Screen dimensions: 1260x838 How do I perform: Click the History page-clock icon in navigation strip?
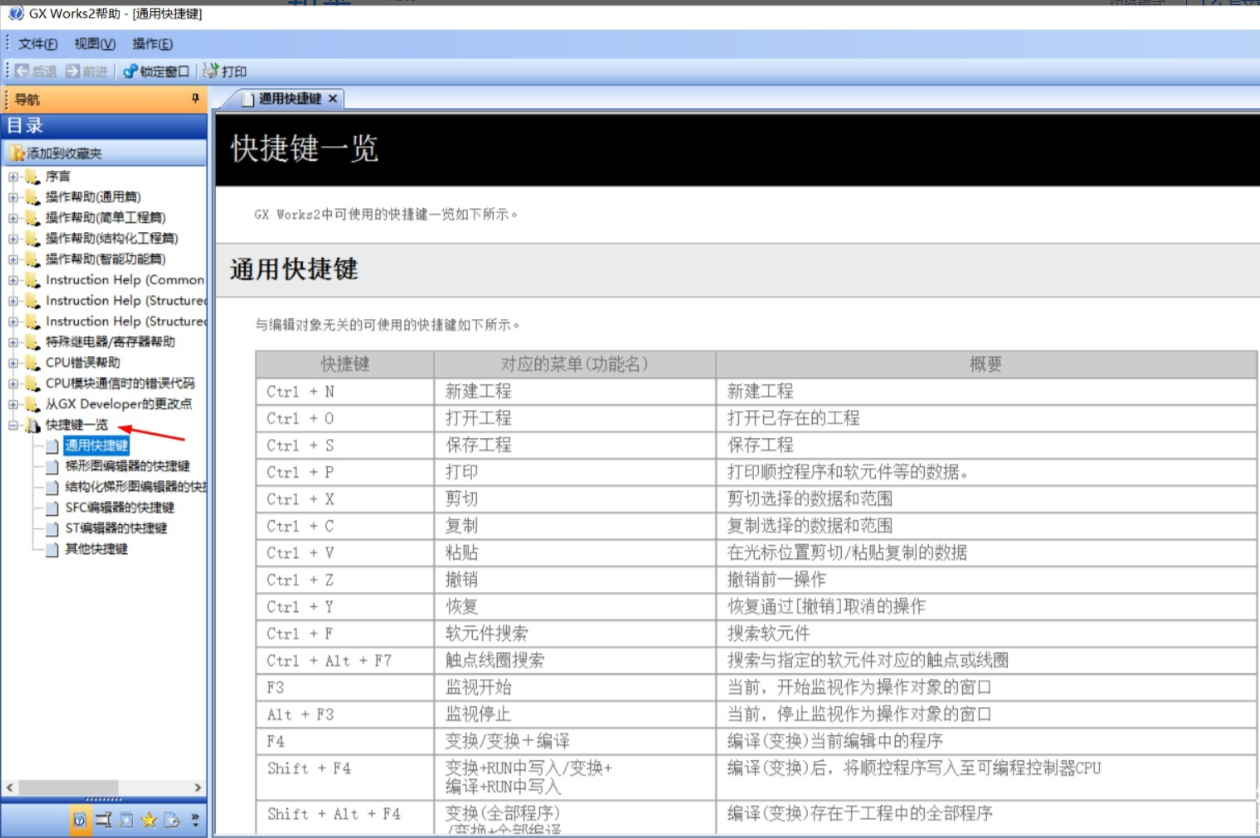[172, 820]
